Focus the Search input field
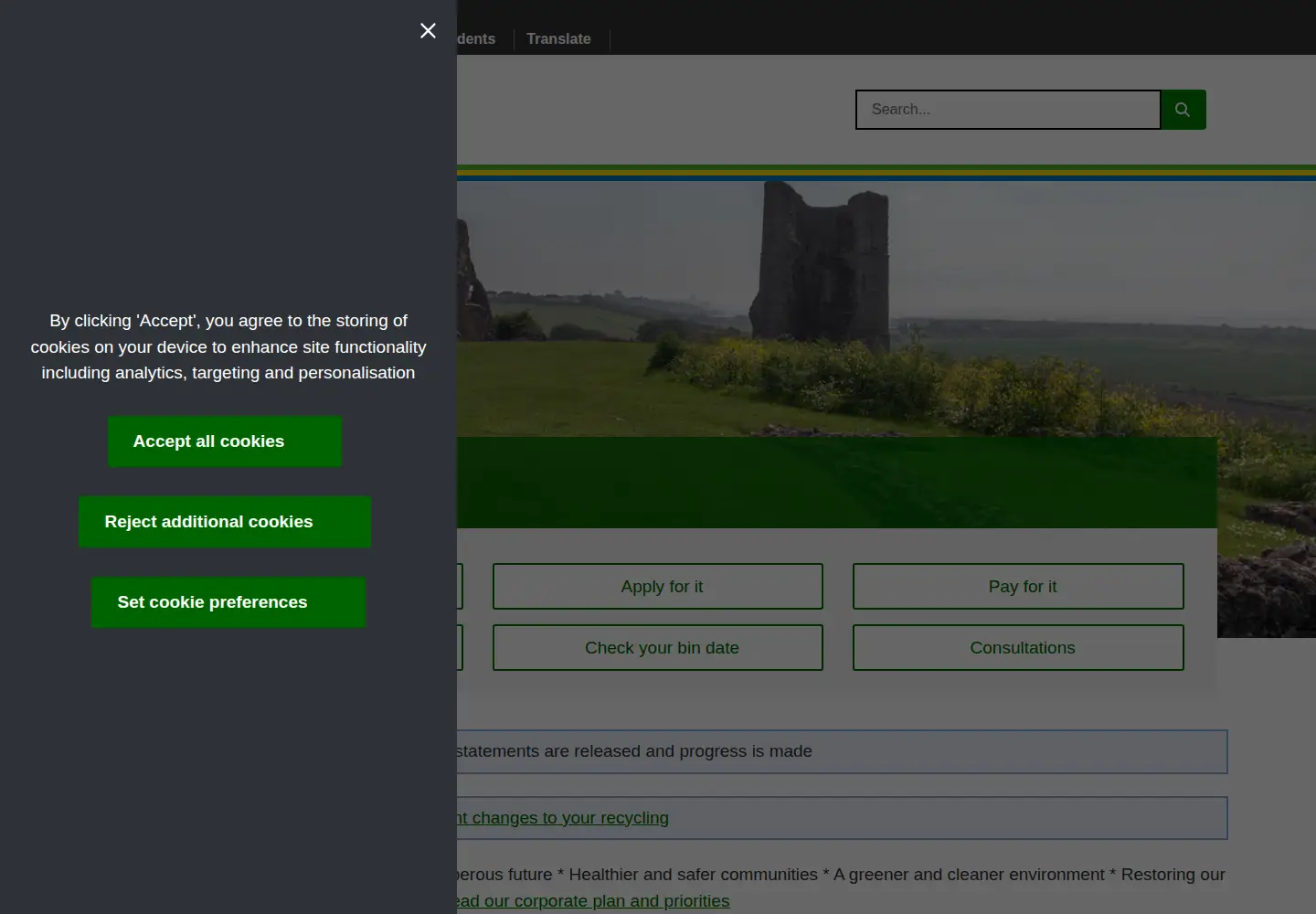Viewport: 1316px width, 914px height. (1008, 110)
